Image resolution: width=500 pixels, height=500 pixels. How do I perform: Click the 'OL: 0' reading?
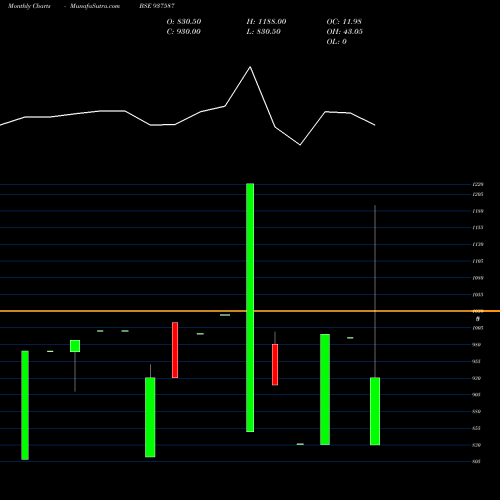tap(337, 41)
